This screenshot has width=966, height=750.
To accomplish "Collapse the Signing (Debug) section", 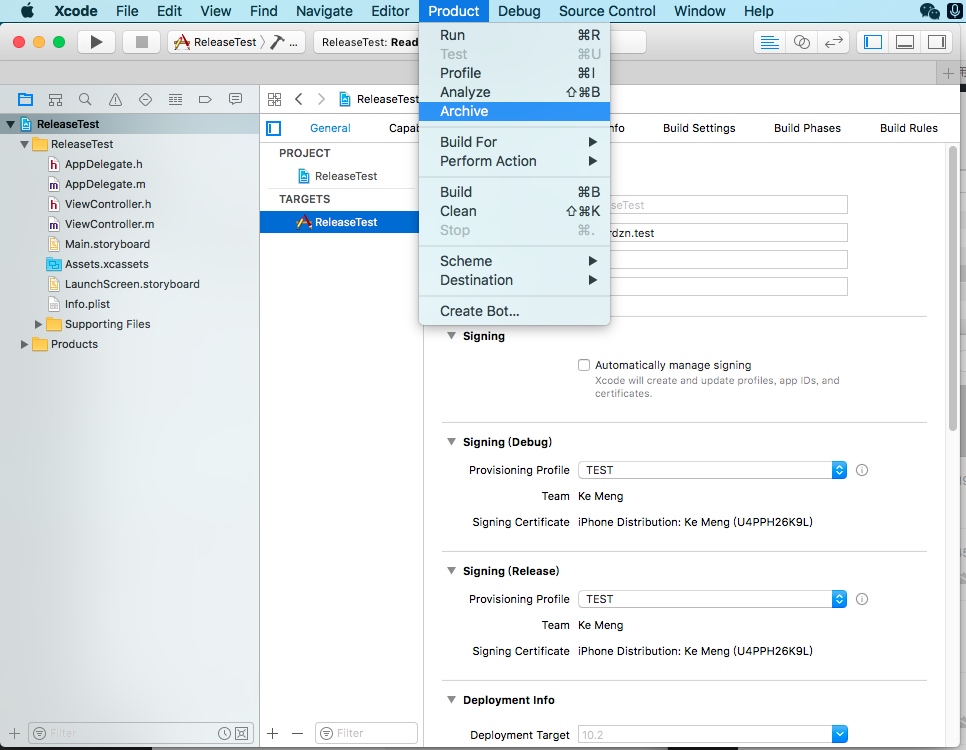I will 452,442.
